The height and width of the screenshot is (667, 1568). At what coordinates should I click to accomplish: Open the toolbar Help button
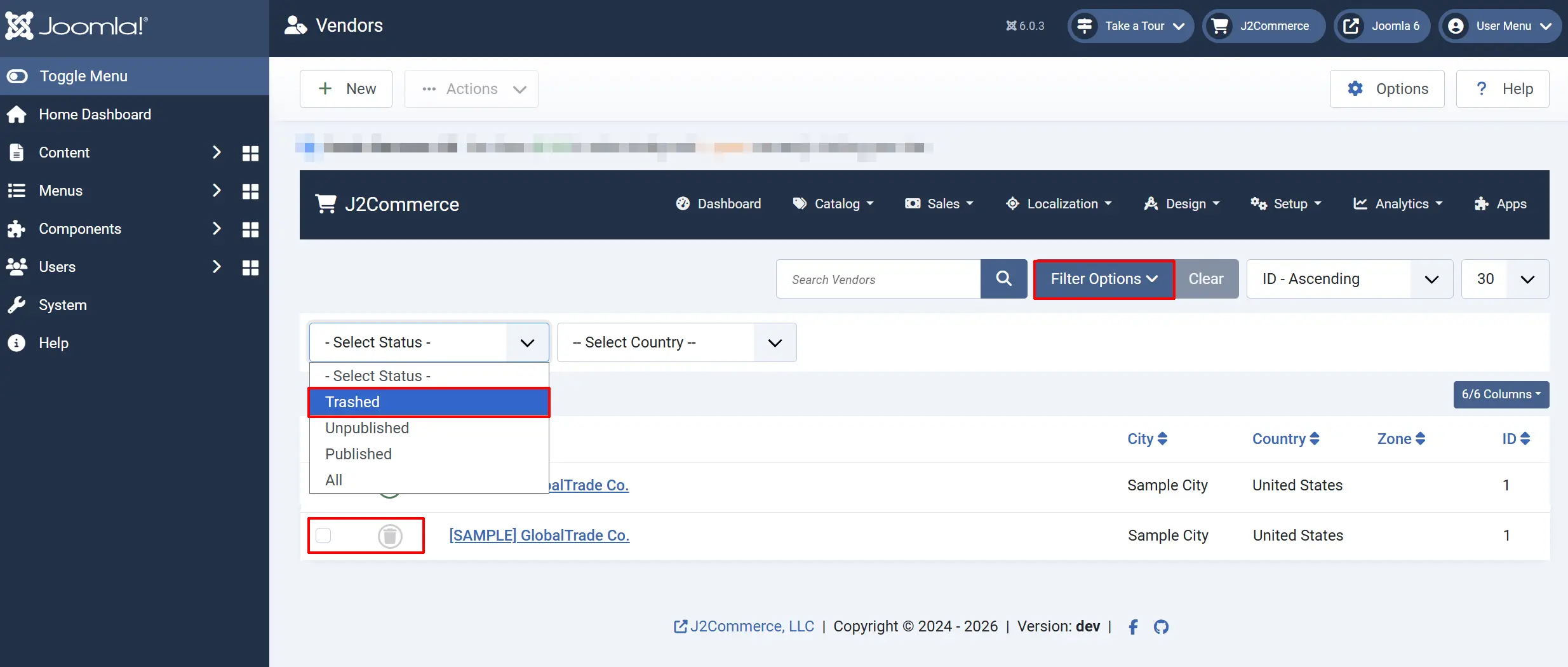coord(1503,89)
